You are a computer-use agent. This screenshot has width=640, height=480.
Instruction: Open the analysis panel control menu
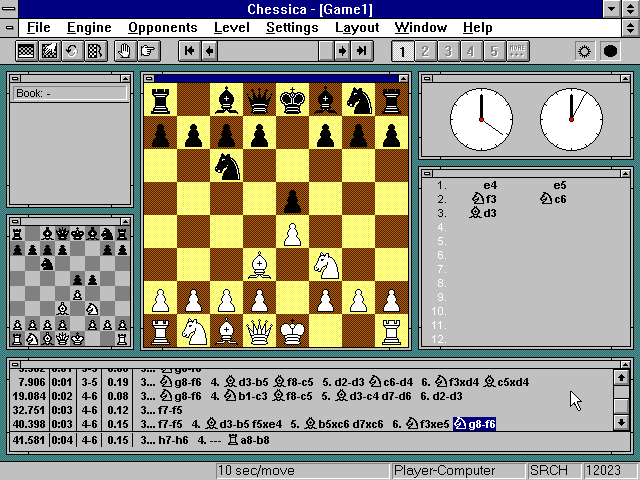click(16, 364)
